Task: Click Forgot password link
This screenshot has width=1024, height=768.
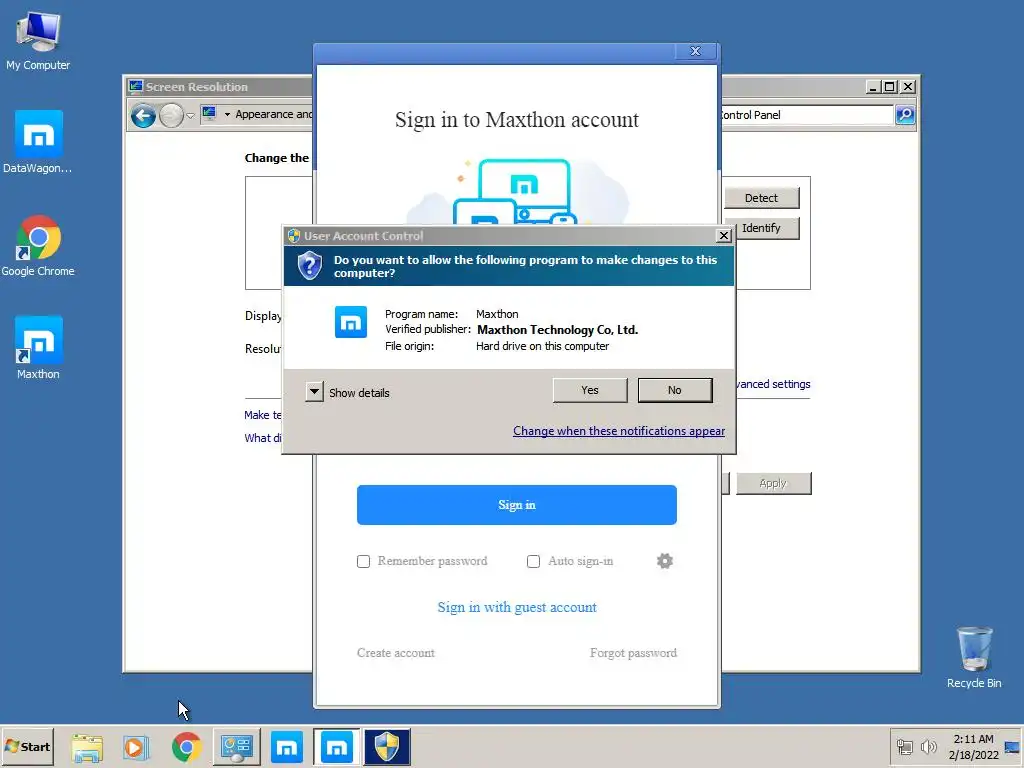Action: click(x=633, y=653)
